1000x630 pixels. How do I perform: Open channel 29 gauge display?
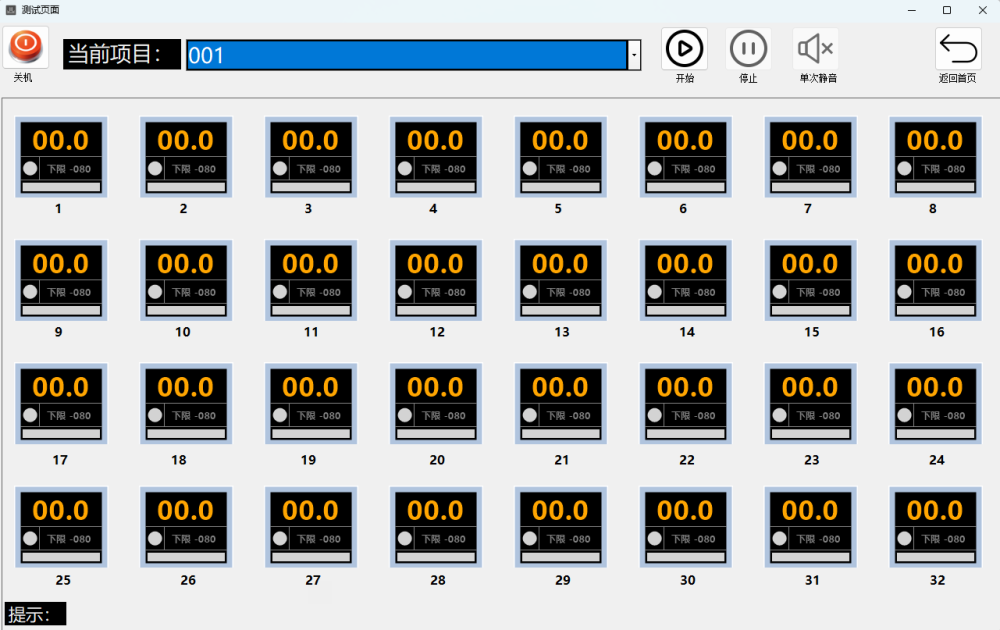[x=560, y=526]
